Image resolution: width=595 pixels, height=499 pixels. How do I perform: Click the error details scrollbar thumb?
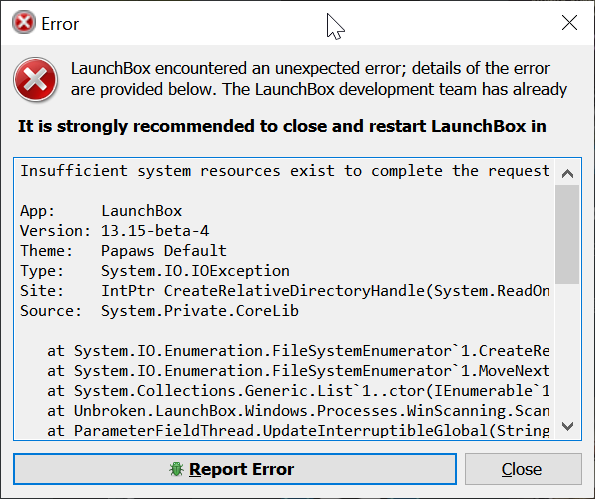point(567,234)
